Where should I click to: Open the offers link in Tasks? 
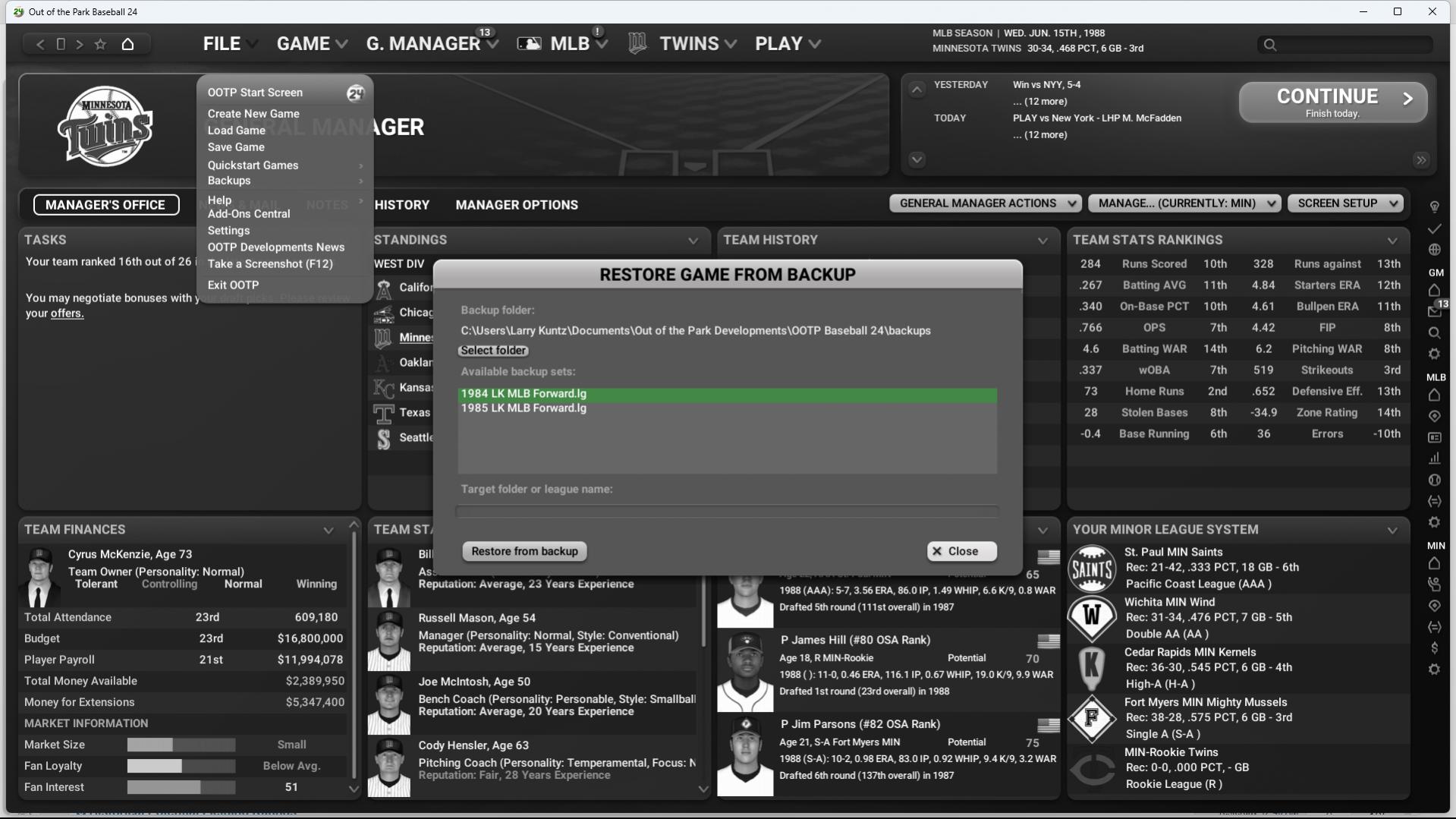coord(67,313)
